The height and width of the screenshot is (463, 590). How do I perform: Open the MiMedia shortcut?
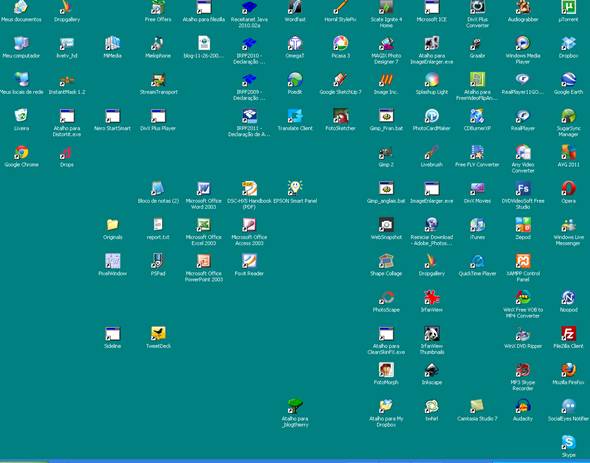(112, 43)
